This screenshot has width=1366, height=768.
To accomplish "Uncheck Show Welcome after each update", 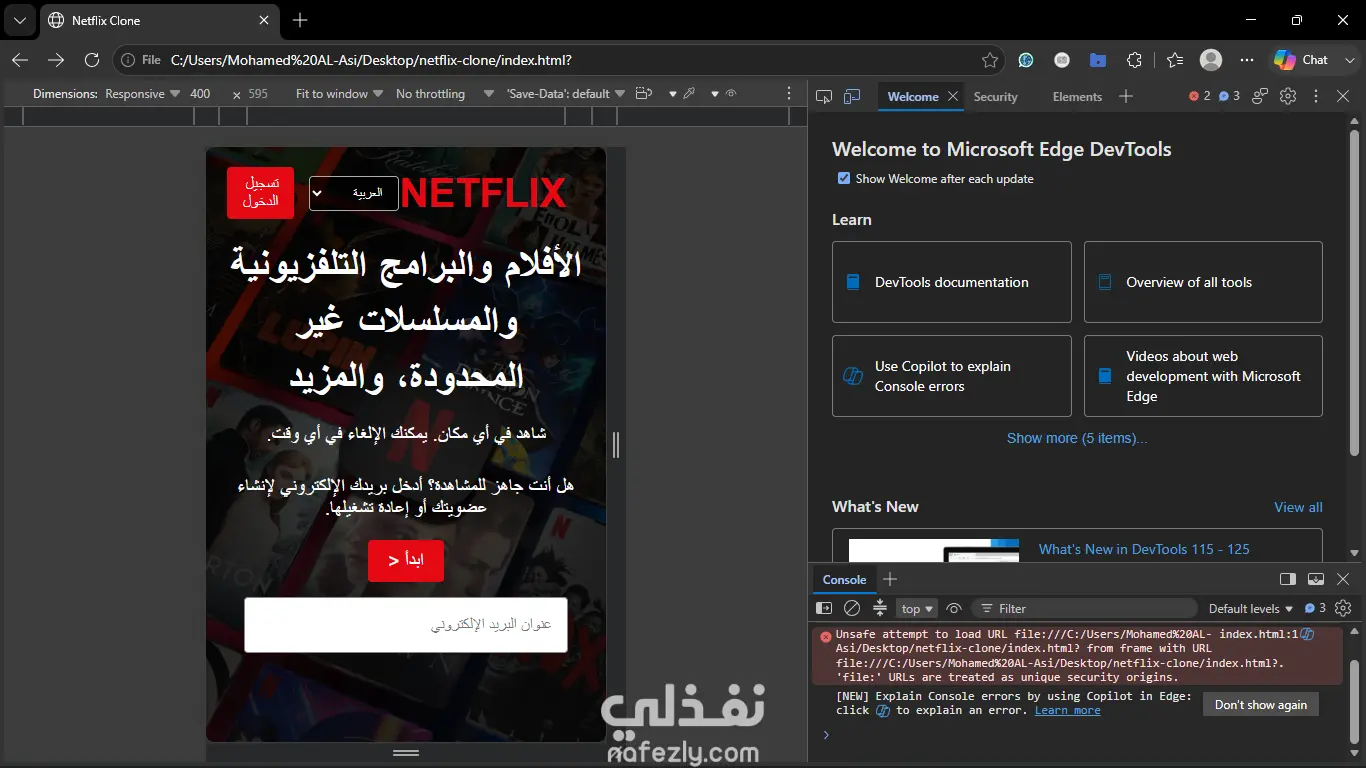I will pos(844,178).
